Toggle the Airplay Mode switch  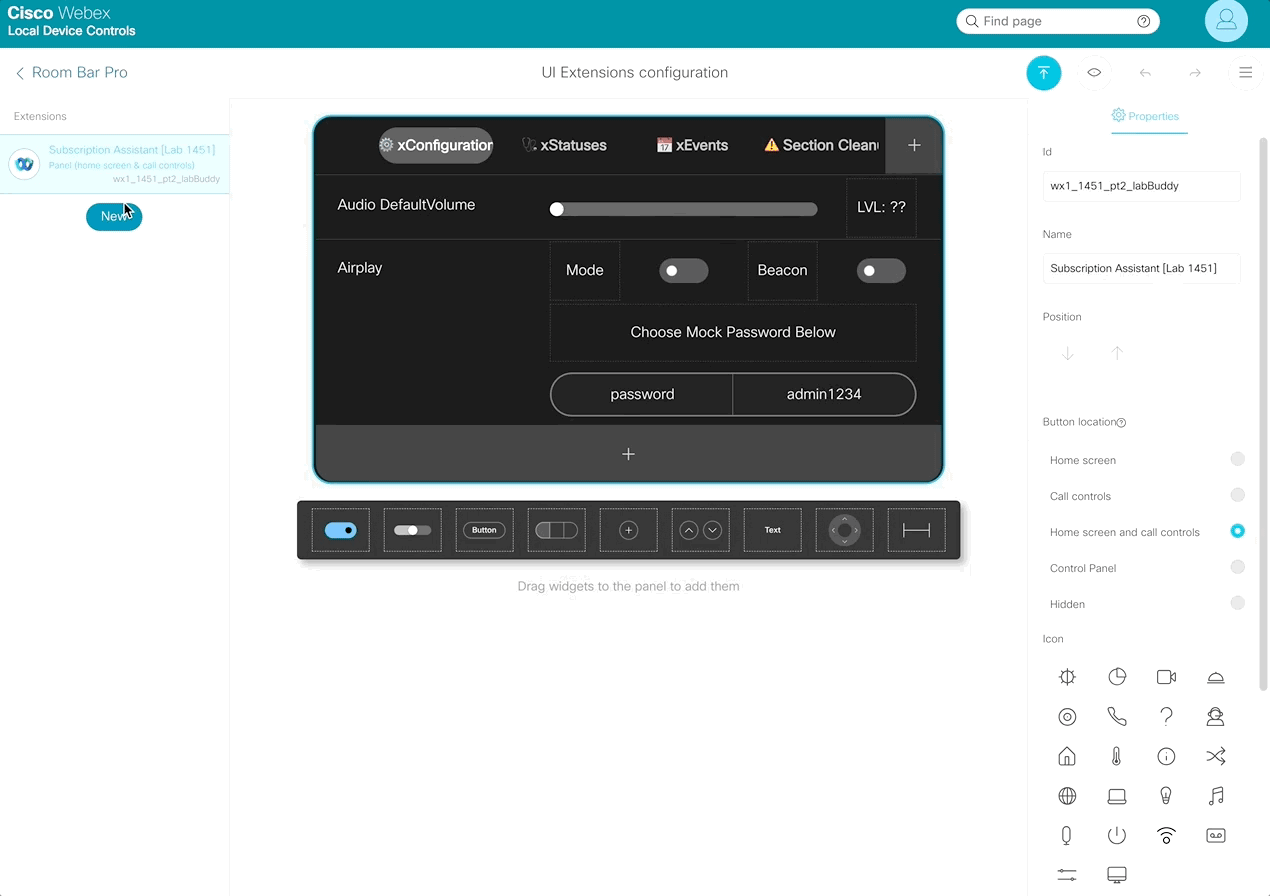click(683, 271)
